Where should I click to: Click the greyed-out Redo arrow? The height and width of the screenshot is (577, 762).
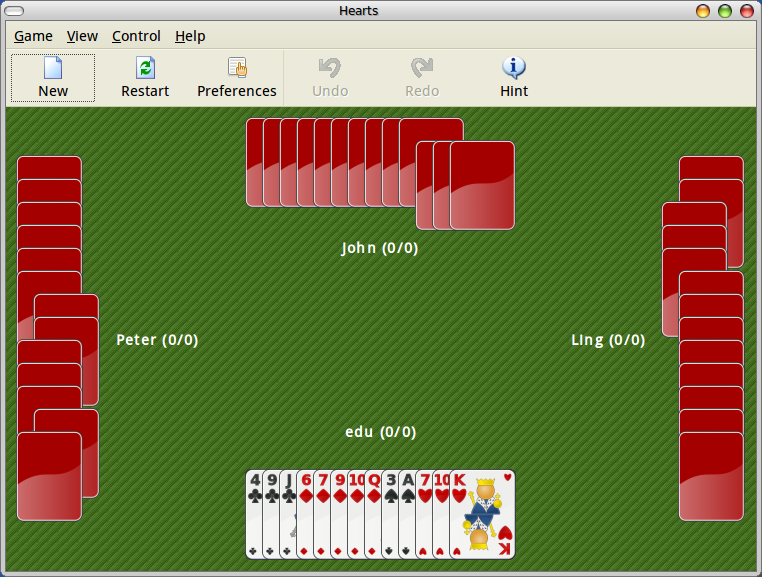pyautogui.click(x=422, y=78)
